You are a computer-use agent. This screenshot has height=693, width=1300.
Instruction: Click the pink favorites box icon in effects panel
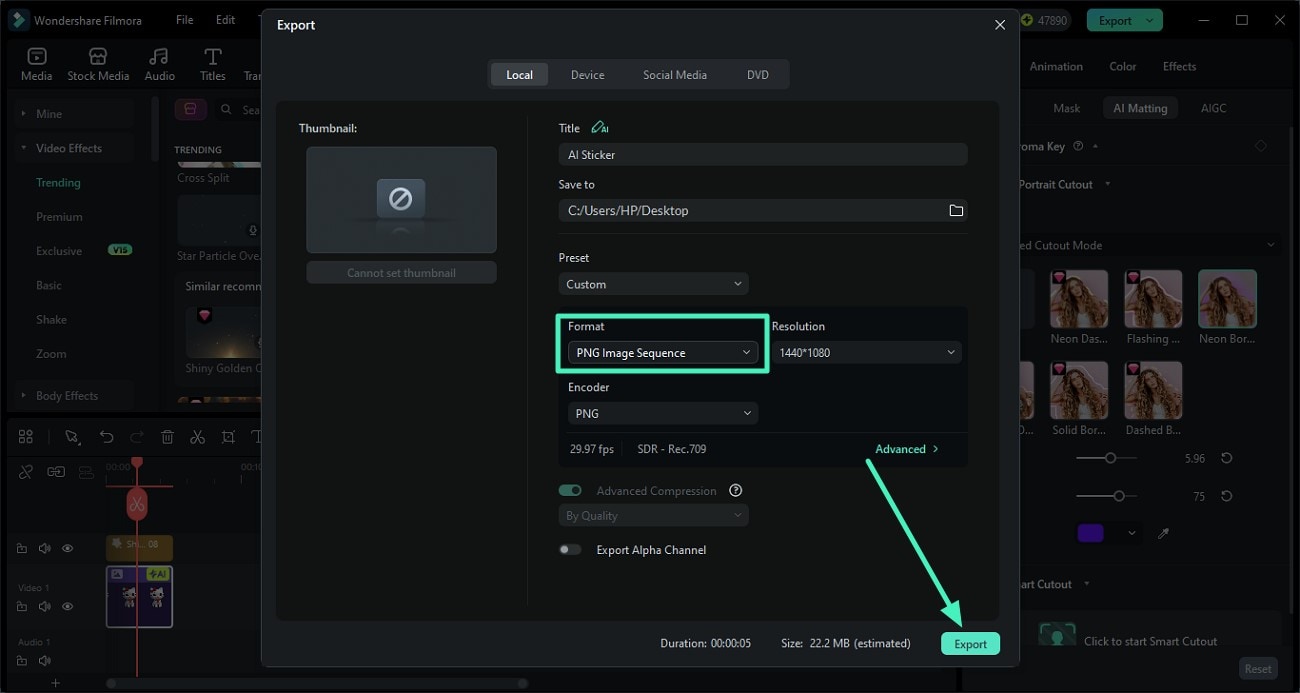191,109
